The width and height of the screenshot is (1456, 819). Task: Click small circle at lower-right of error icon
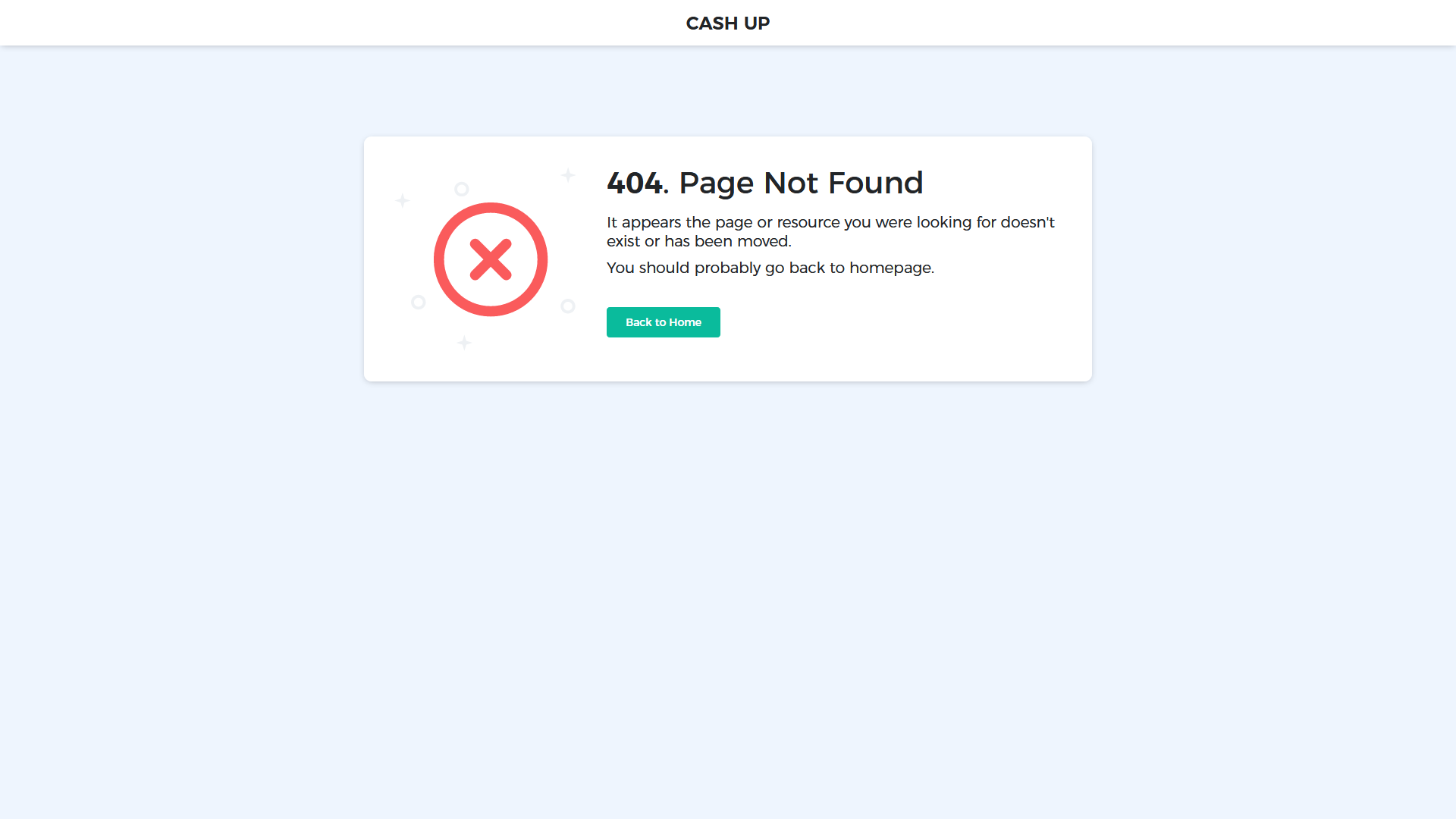click(568, 306)
